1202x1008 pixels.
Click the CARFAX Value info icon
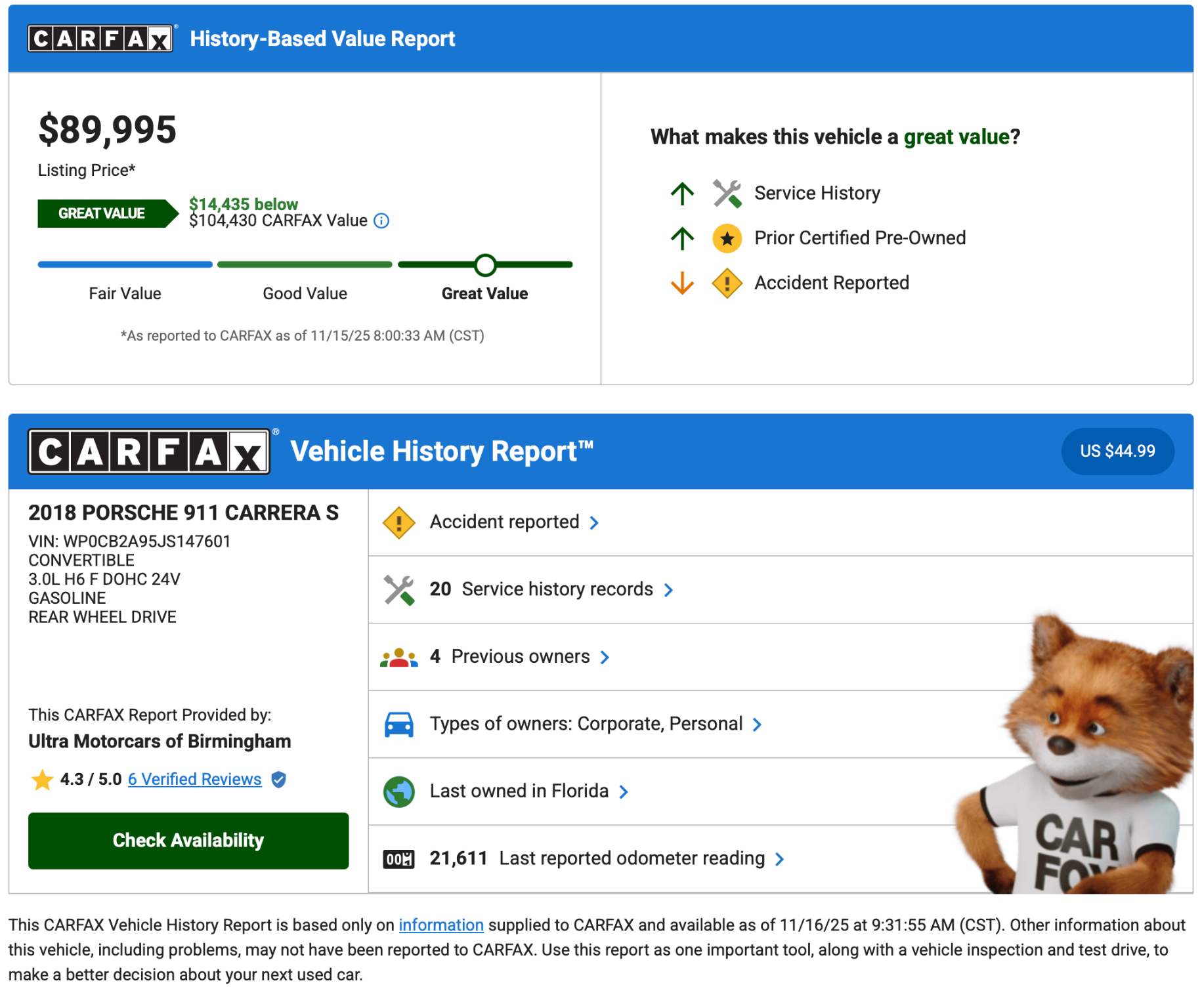[381, 221]
